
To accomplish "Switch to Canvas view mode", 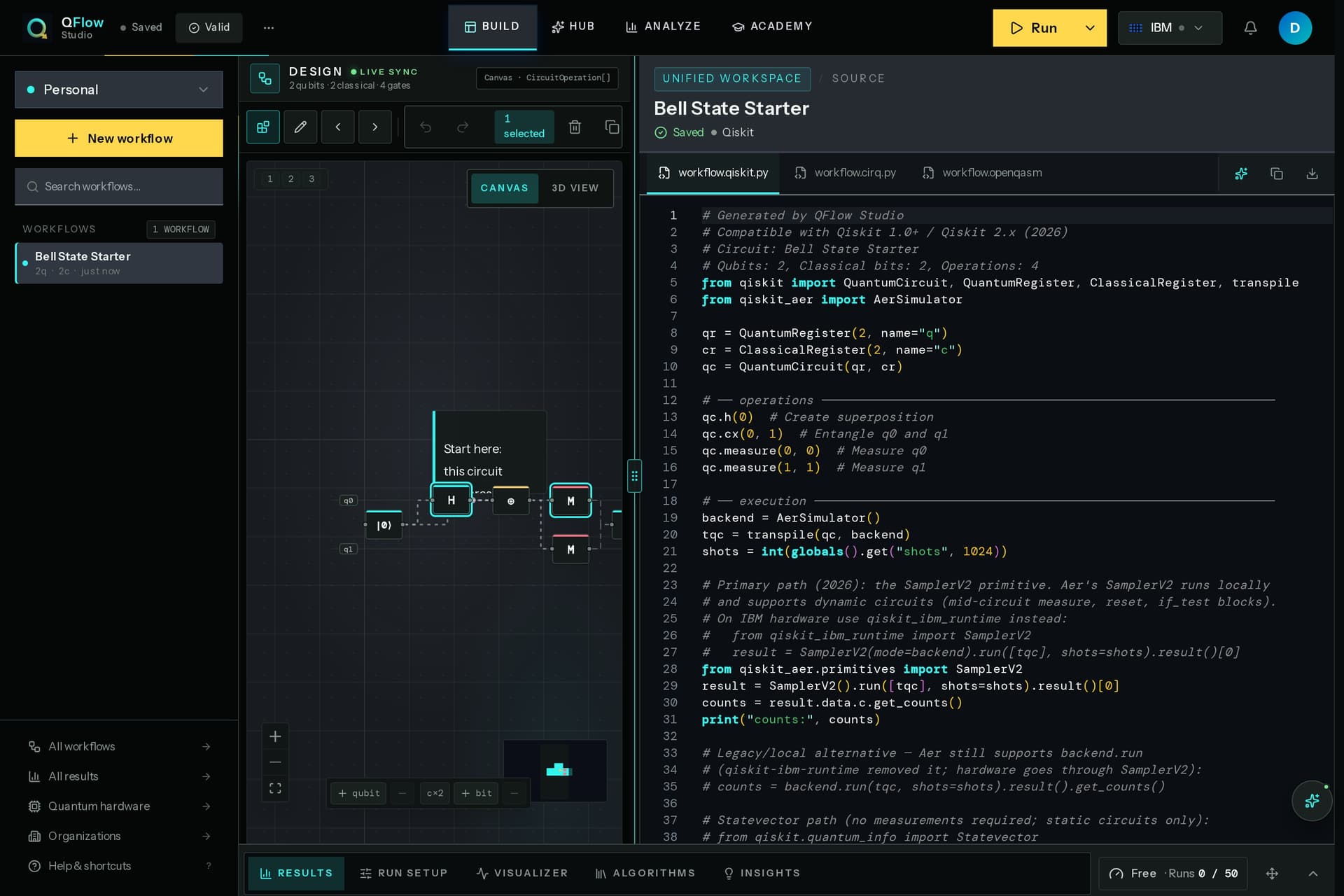I will pyautogui.click(x=504, y=188).
